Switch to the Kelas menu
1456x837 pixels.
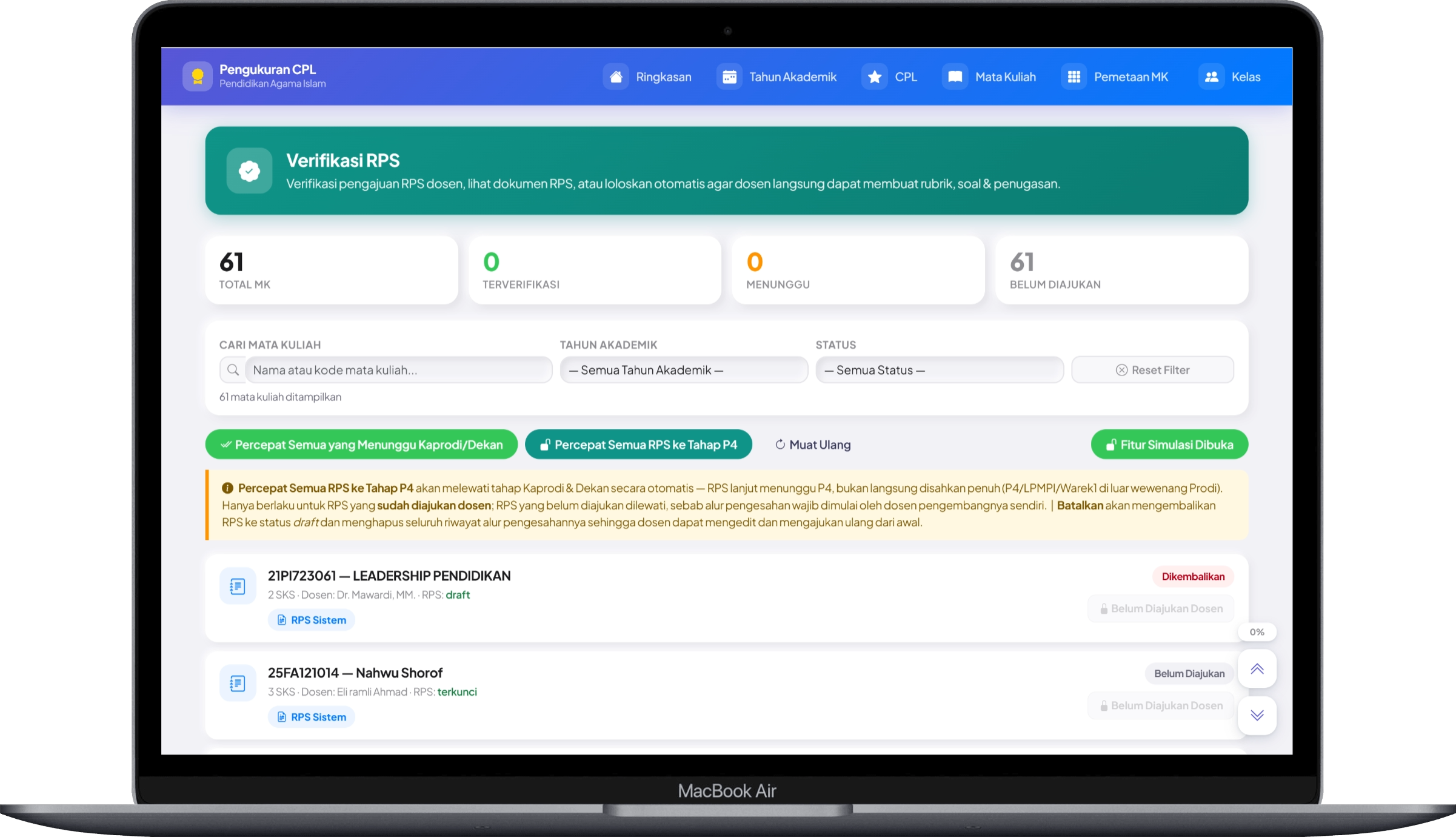click(1230, 77)
